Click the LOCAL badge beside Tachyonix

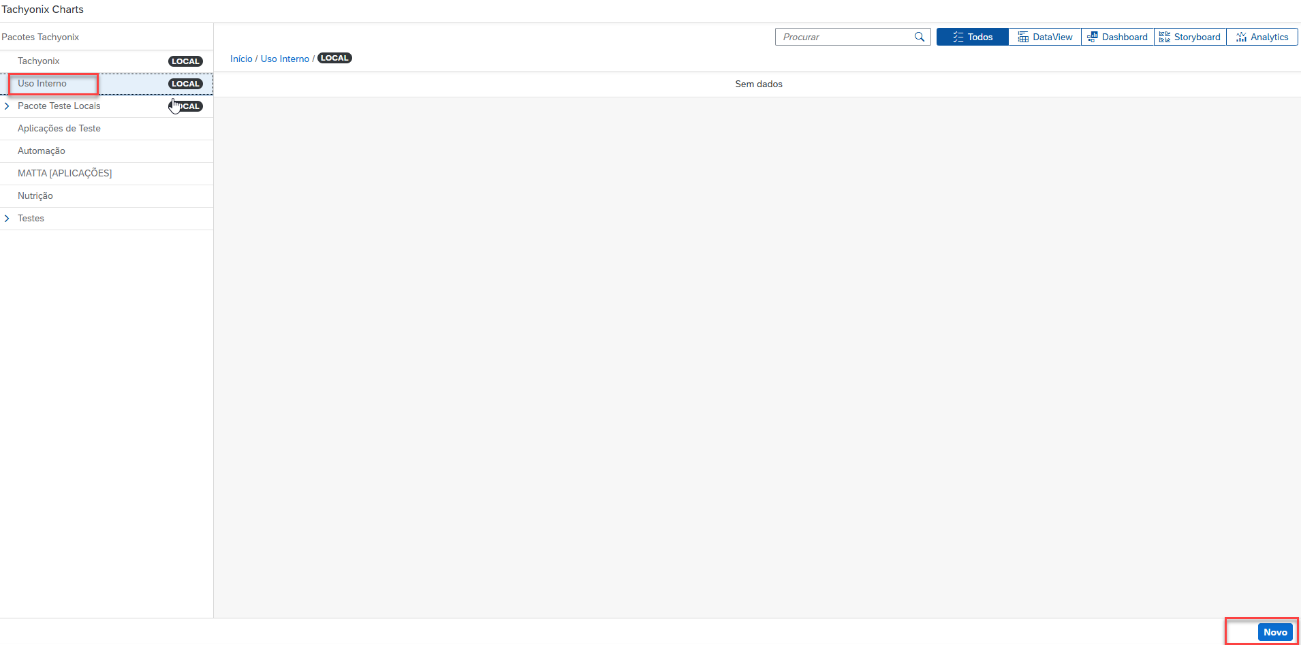pos(186,61)
